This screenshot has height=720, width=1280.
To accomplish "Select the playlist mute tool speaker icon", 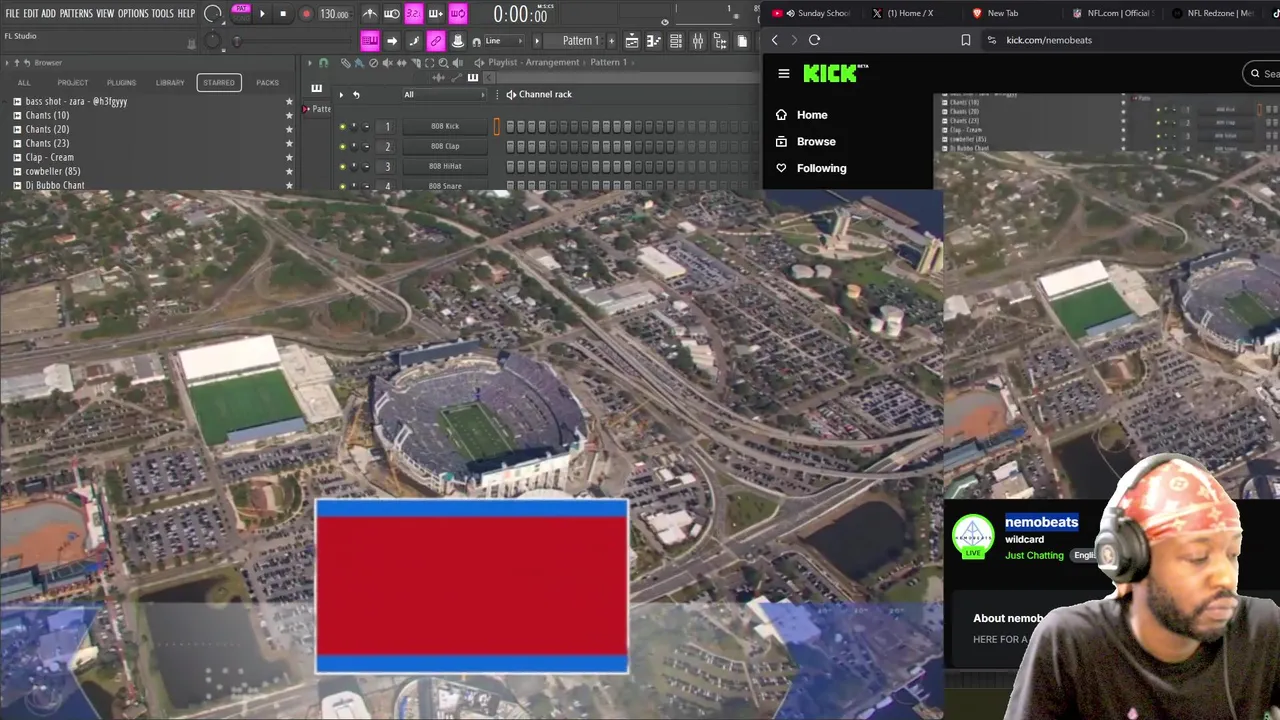I will click(x=388, y=63).
